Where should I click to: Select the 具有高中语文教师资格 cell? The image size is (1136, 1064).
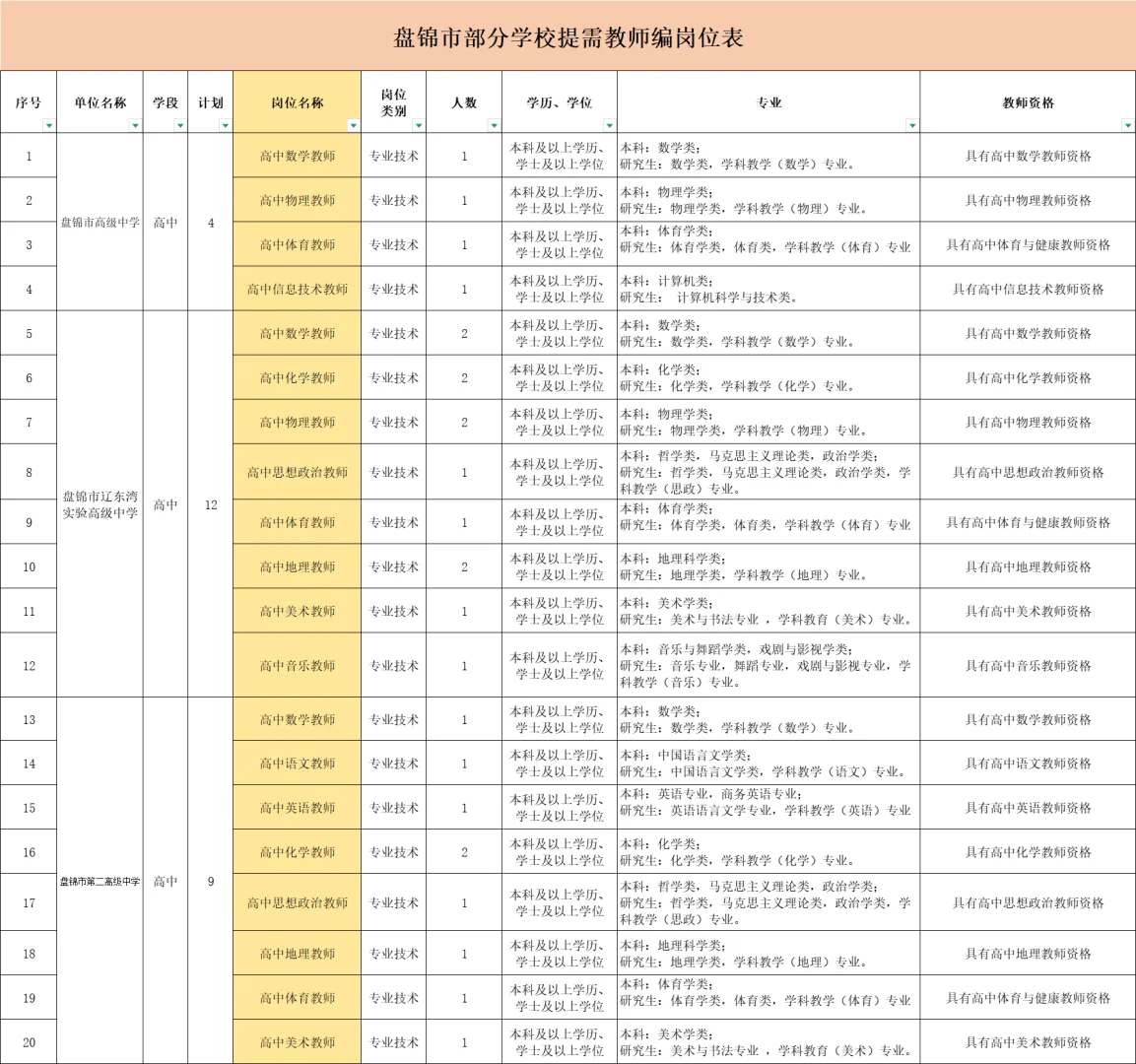tap(1028, 763)
